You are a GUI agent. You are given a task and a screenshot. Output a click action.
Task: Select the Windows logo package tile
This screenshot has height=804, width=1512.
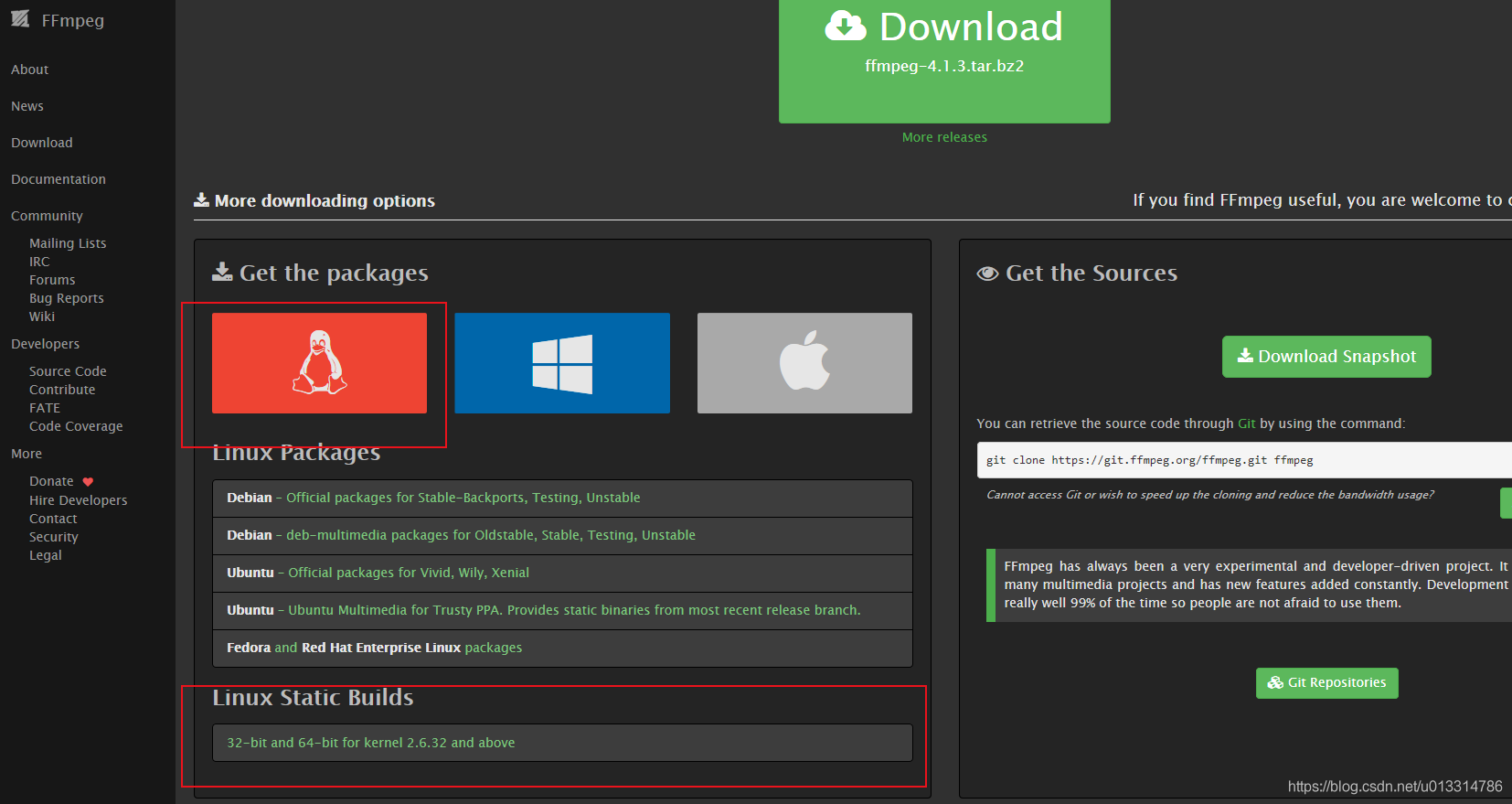point(562,363)
